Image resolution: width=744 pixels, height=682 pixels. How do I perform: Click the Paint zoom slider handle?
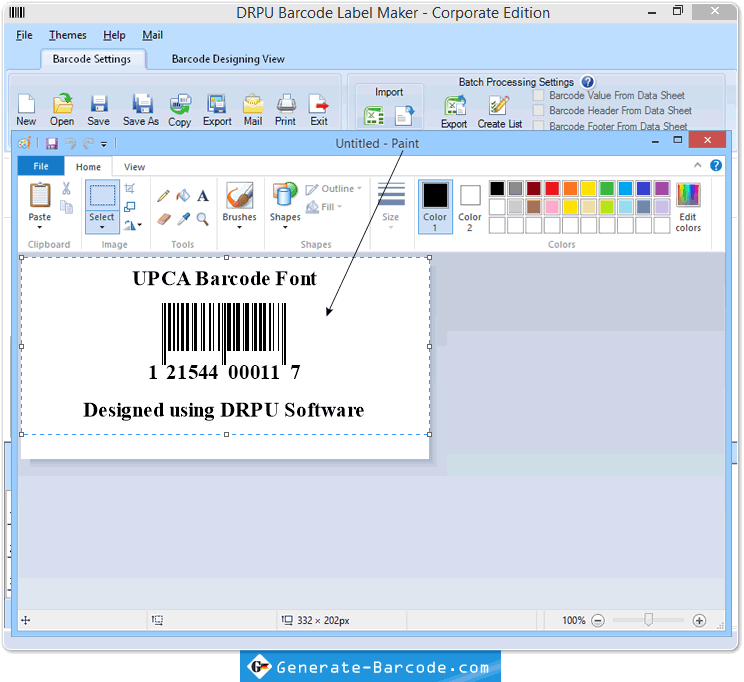pyautogui.click(x=648, y=620)
